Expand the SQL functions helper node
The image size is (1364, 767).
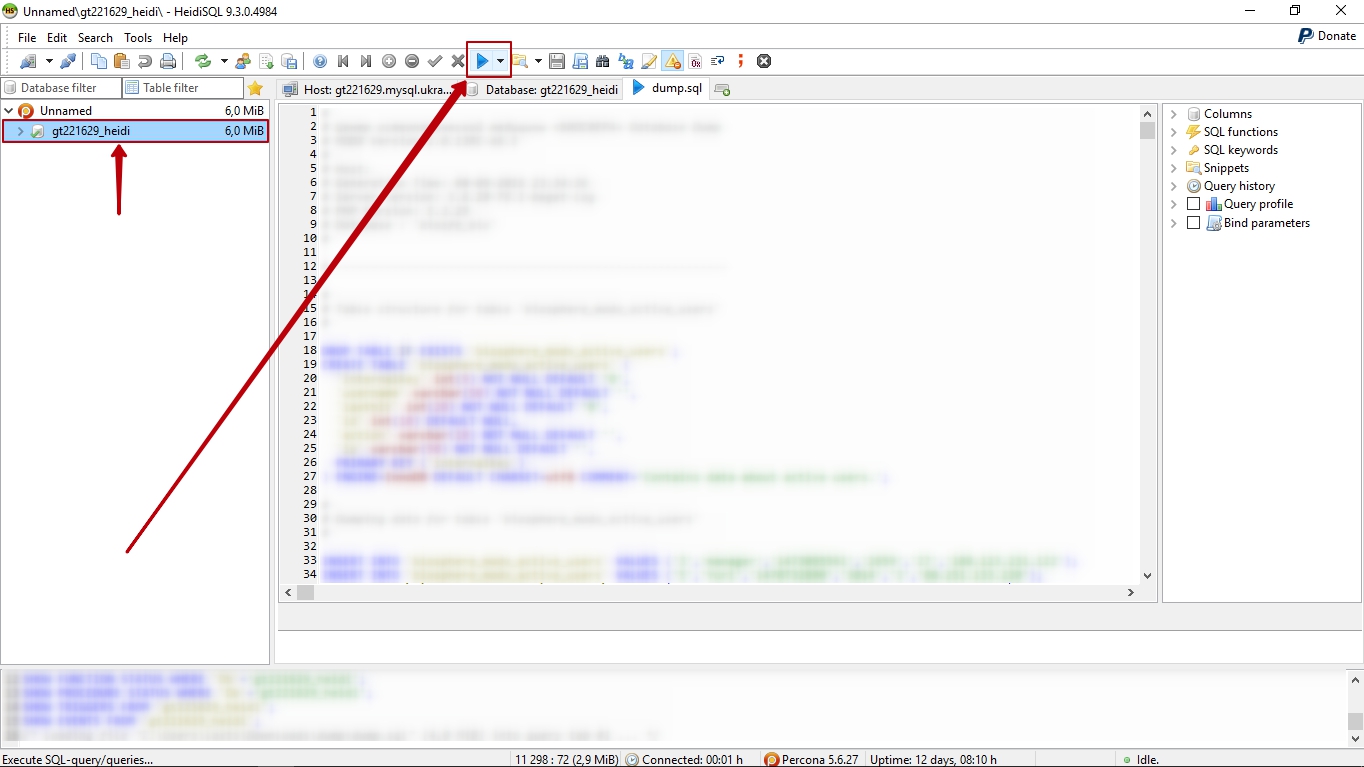(1174, 132)
